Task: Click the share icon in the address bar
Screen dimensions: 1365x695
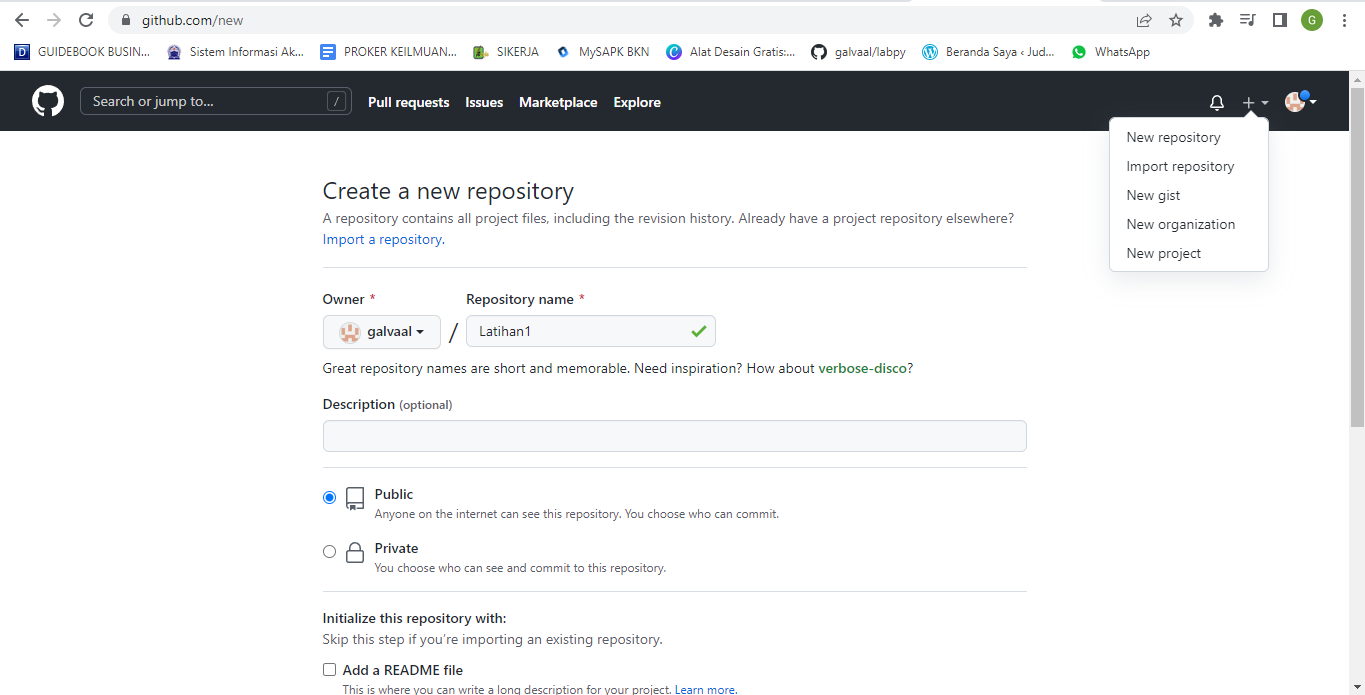Action: click(x=1143, y=19)
